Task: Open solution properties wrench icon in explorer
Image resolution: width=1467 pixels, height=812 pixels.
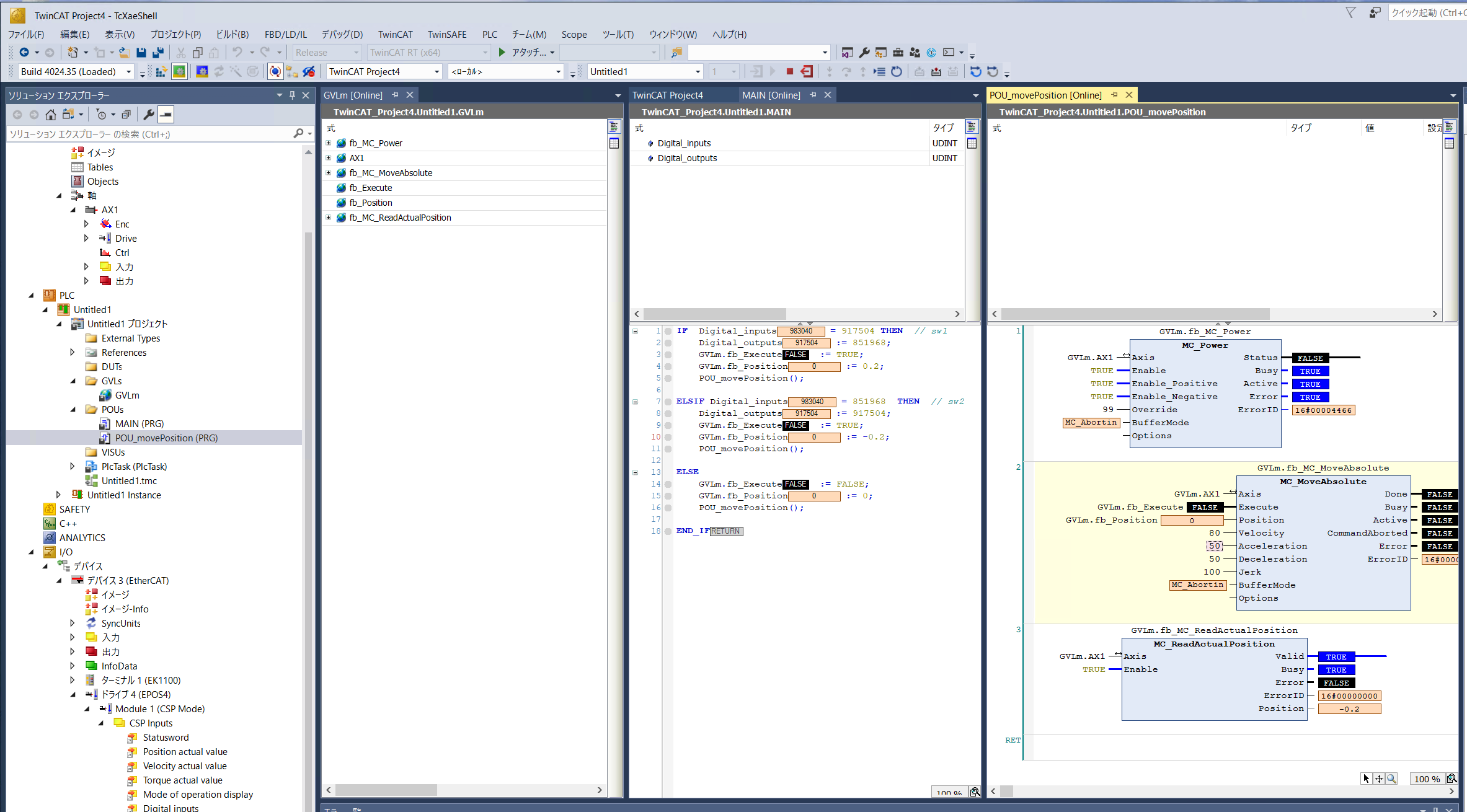Action: click(x=149, y=115)
